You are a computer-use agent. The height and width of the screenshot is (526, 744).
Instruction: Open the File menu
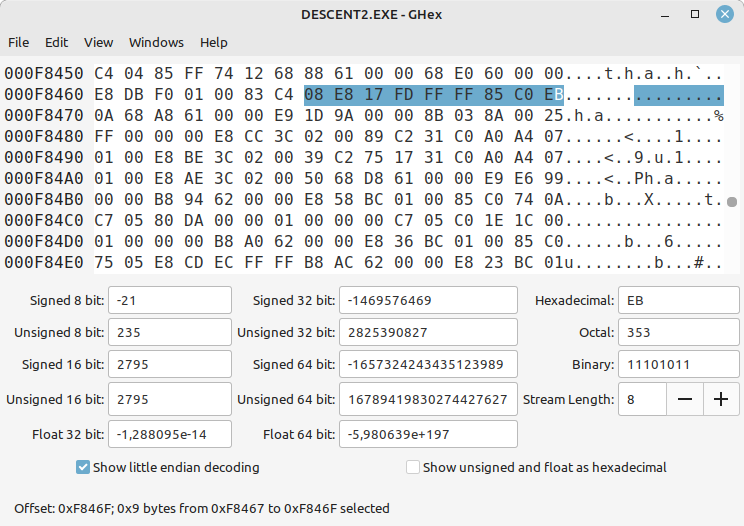coord(19,43)
